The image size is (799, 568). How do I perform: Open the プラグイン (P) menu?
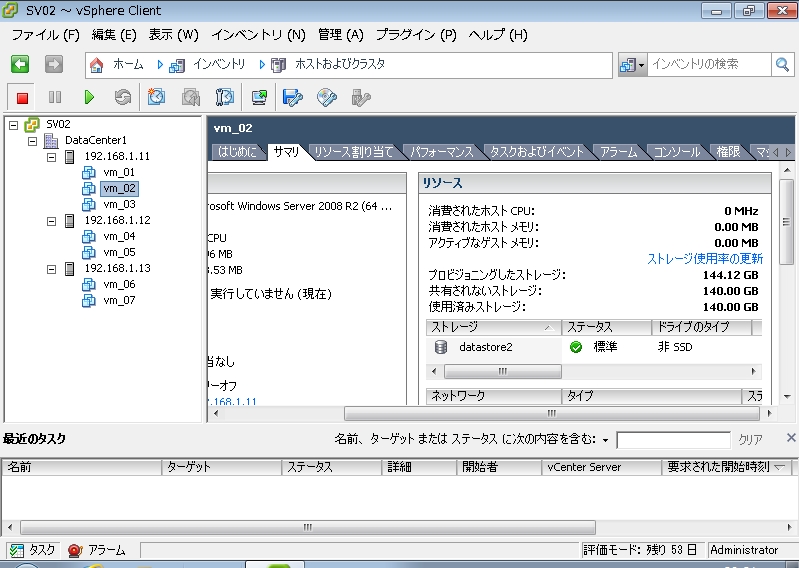tap(416, 35)
